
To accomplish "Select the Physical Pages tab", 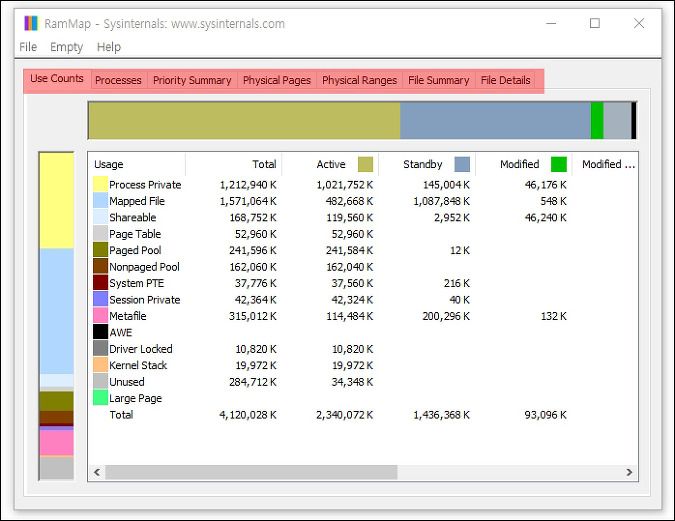I will point(277,81).
